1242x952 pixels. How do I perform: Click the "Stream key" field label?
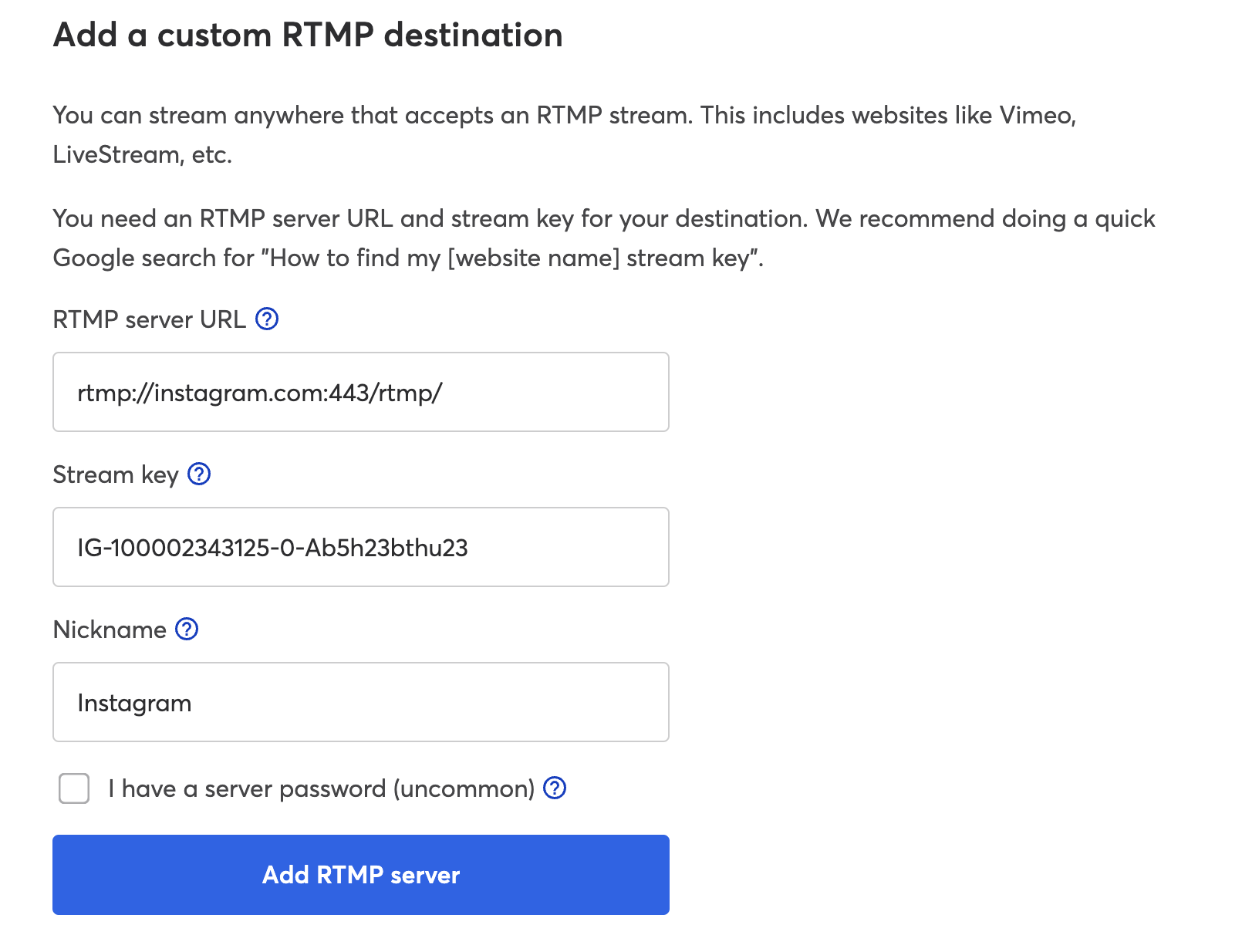(116, 474)
